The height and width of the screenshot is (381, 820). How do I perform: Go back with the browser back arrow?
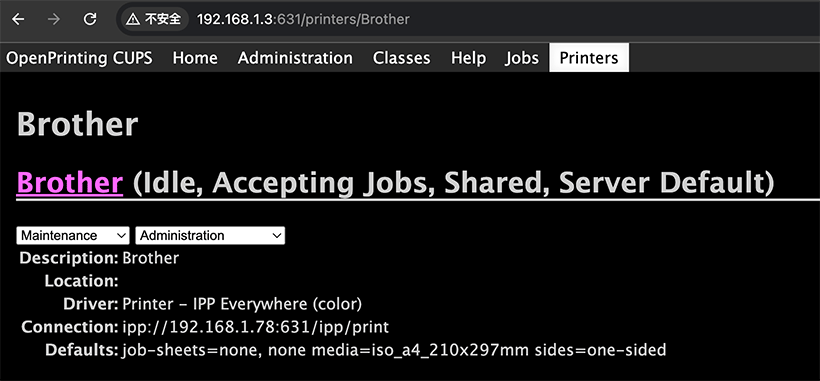point(18,19)
